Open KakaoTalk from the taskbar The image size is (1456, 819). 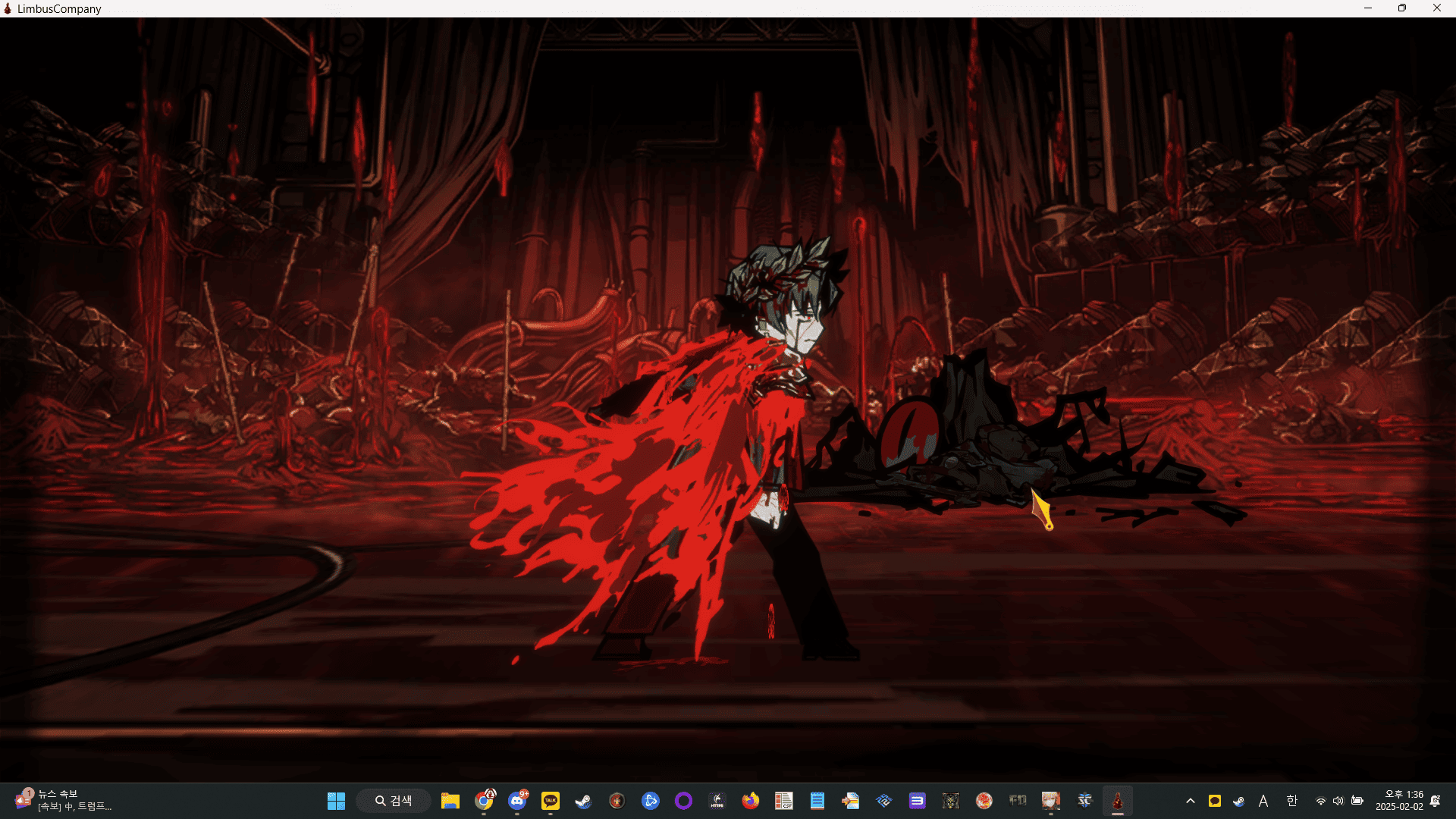551,801
